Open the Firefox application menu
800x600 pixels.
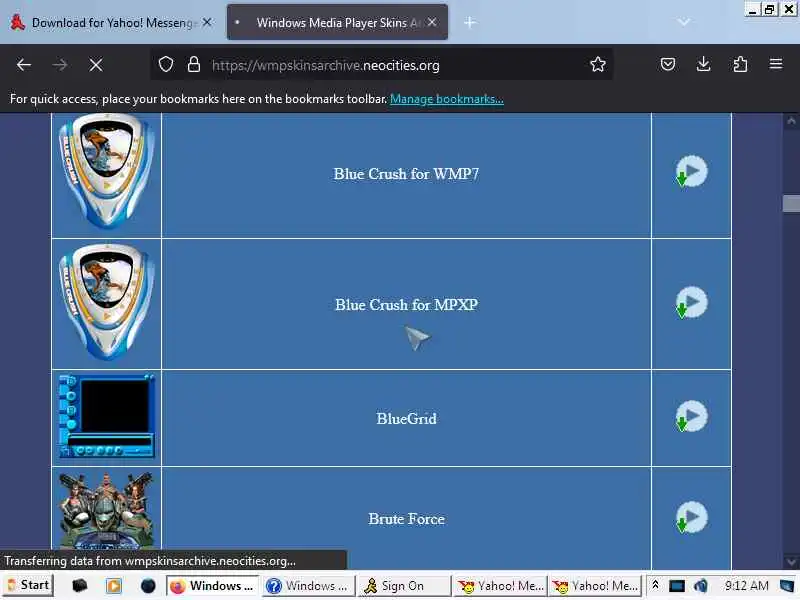point(776,64)
